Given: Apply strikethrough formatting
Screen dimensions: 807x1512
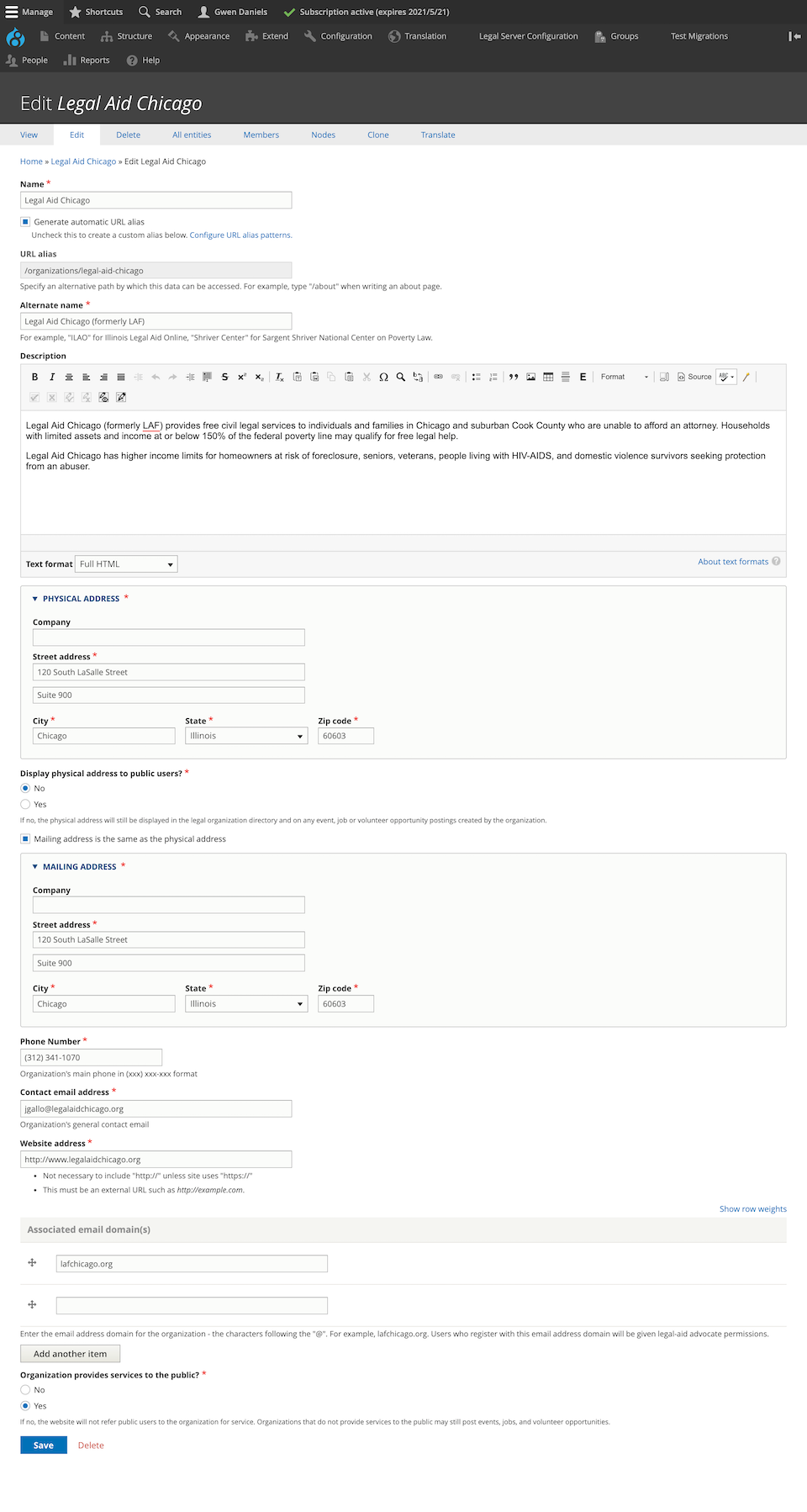Looking at the screenshot, I should click(x=224, y=377).
